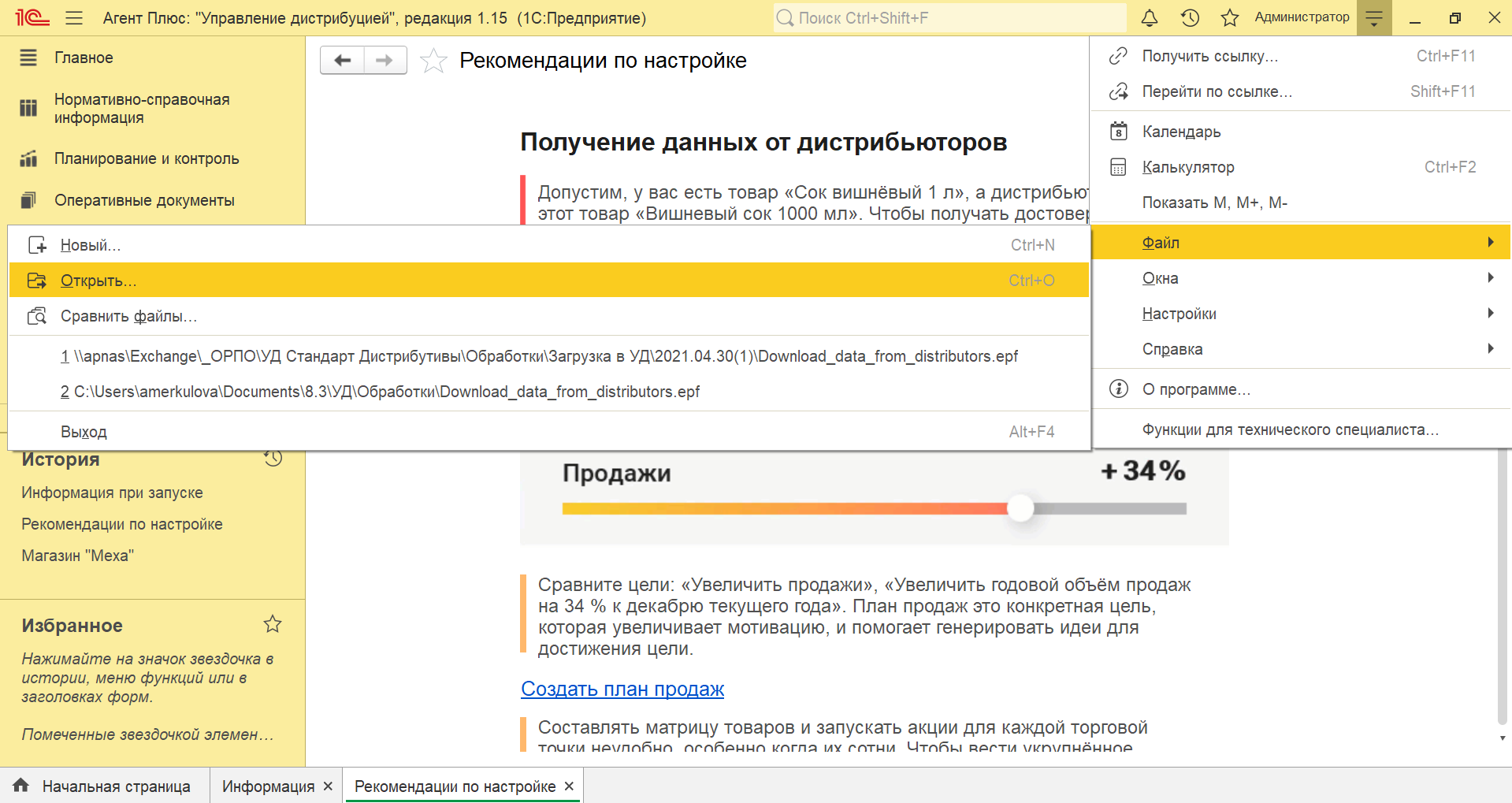
Task: Click the Администратор user name
Action: [1302, 17]
